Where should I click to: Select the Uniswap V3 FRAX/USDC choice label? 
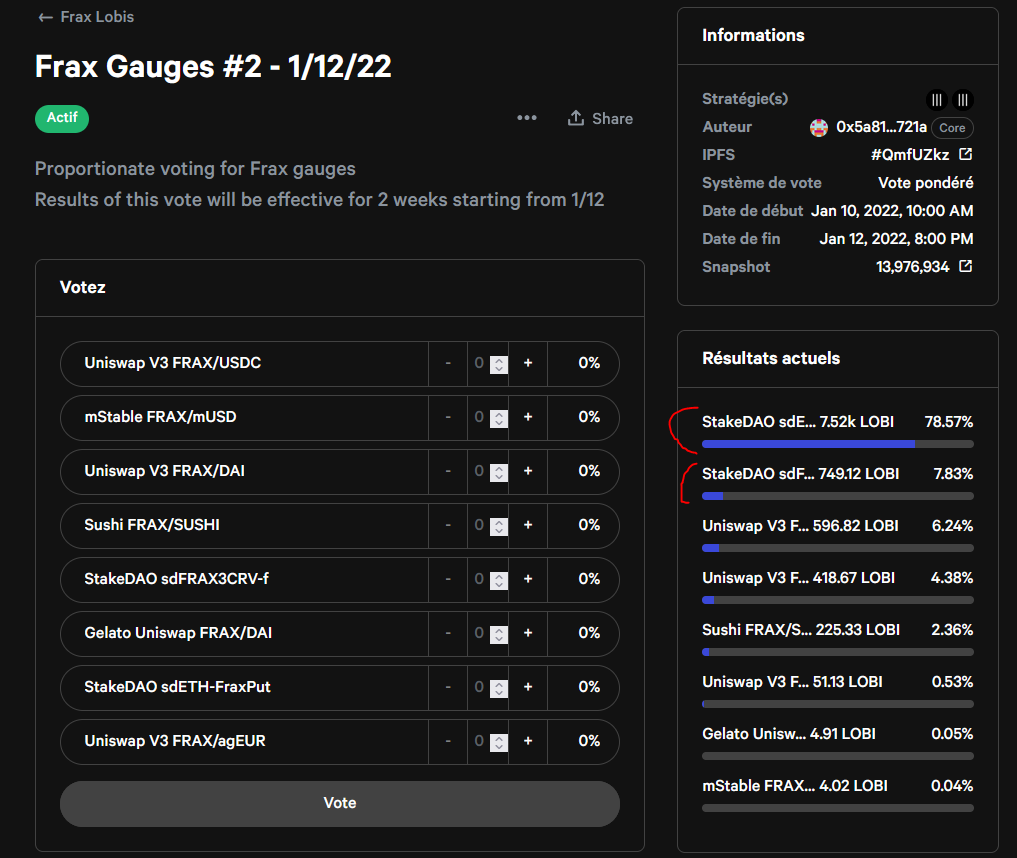click(x=173, y=363)
